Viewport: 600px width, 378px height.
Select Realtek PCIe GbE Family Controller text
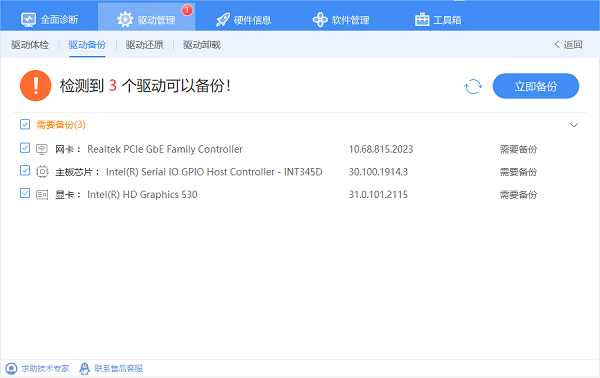(x=165, y=149)
